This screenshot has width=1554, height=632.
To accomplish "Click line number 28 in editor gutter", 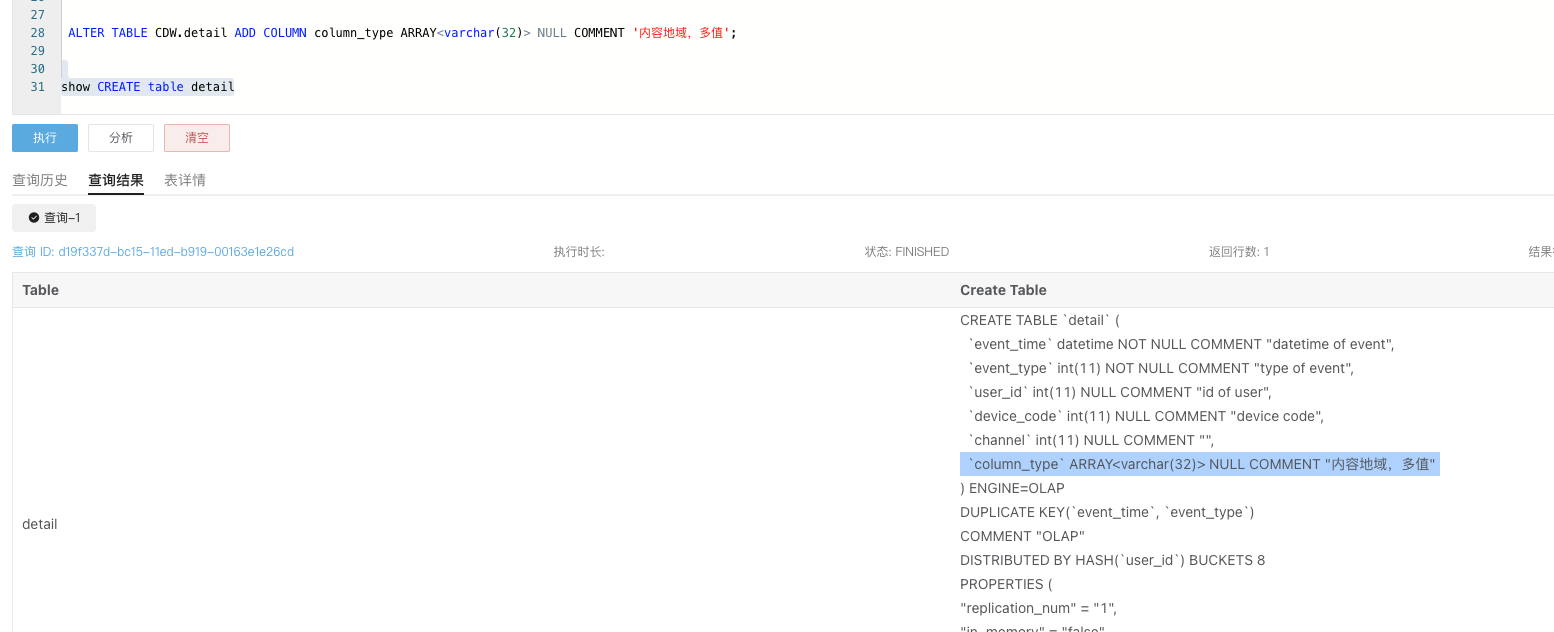I will click(38, 33).
